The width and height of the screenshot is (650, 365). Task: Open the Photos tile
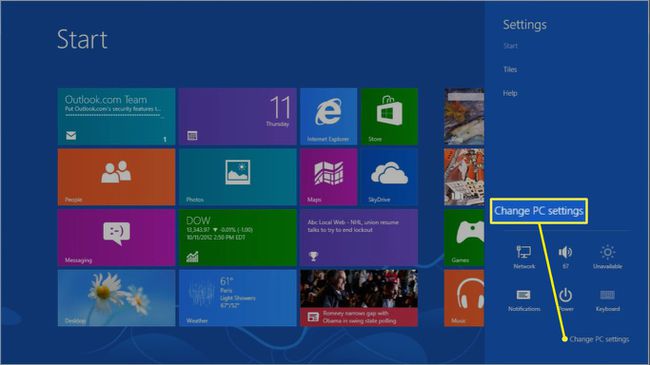coord(238,177)
